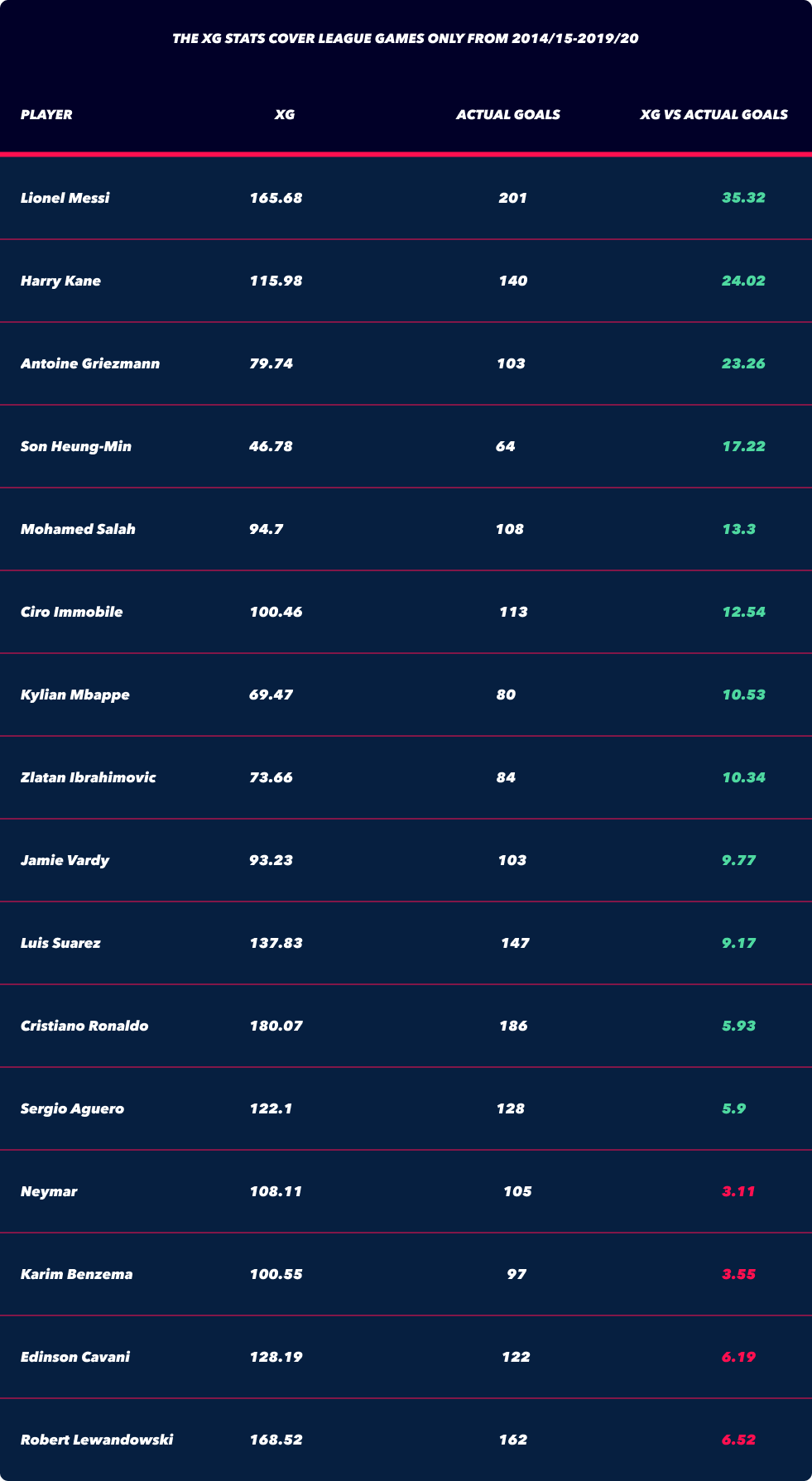
Task: Click the PLAYER column header
Action: pyautogui.click(x=46, y=115)
